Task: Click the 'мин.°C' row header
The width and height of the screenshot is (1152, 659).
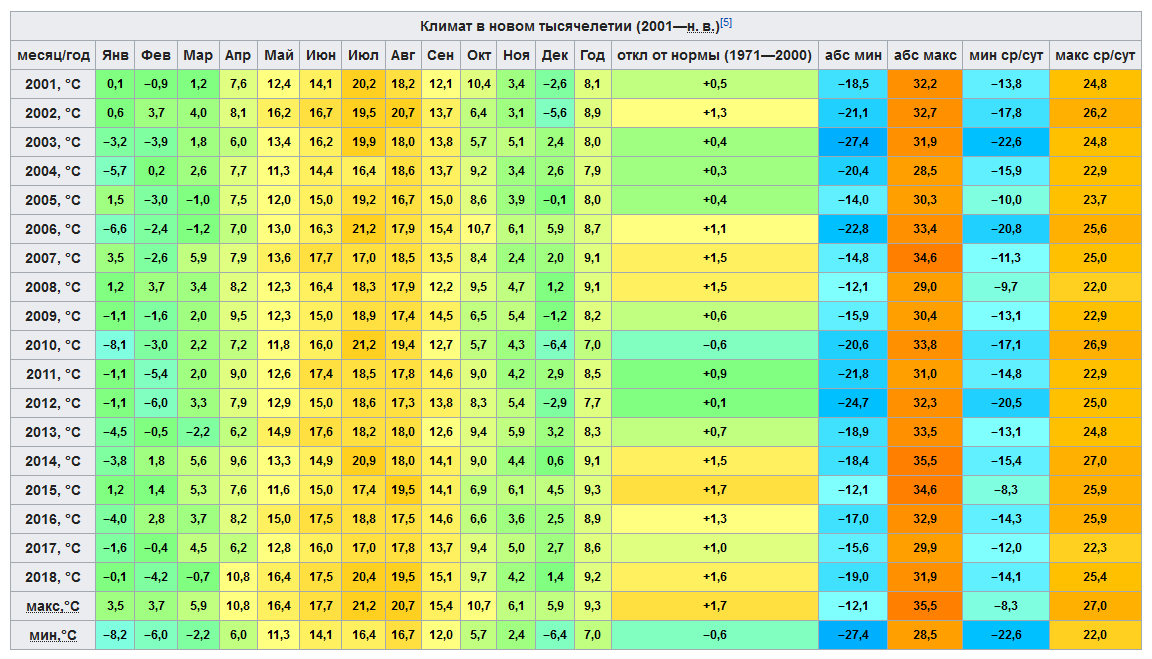Action: click(x=53, y=635)
